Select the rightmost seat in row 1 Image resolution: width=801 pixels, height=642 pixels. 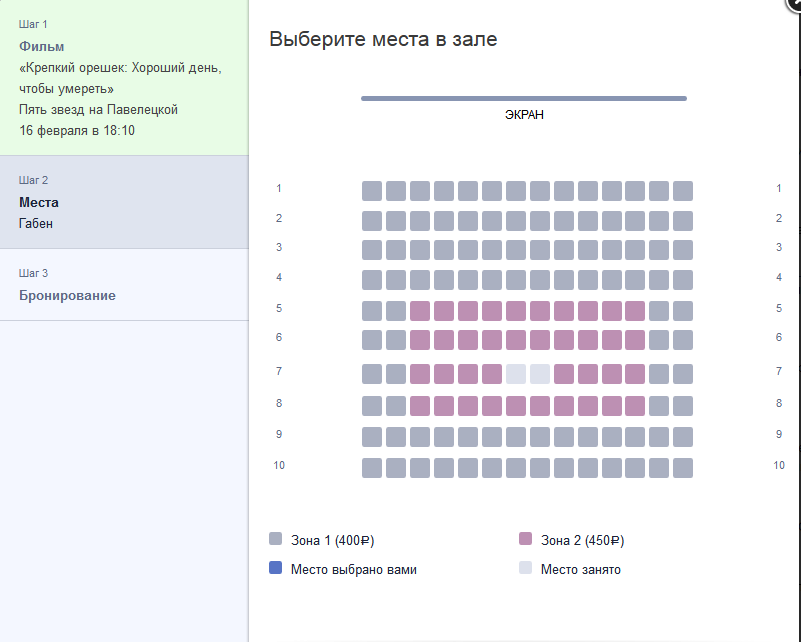coord(683,191)
